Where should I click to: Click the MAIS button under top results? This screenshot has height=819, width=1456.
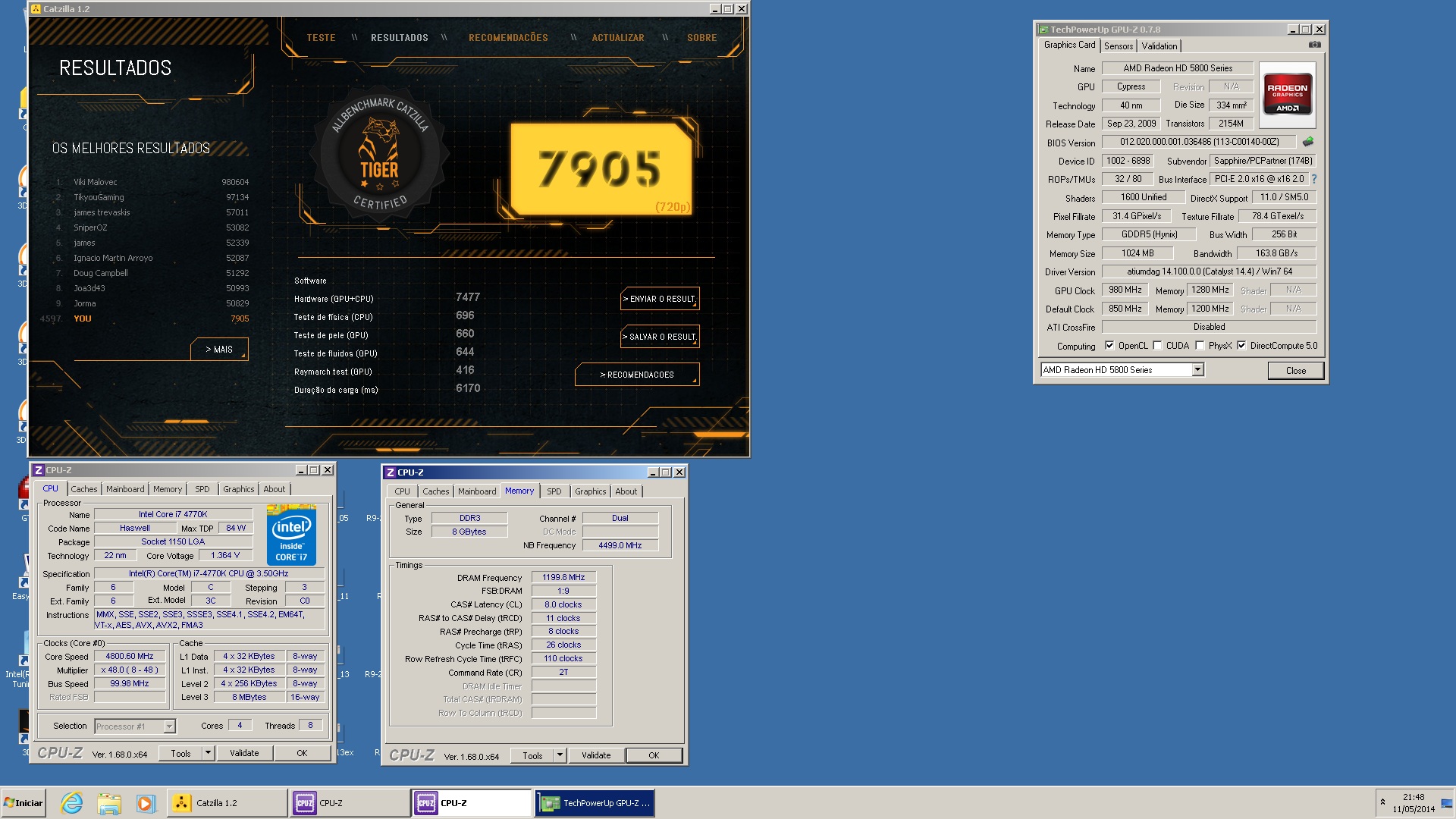click(219, 350)
